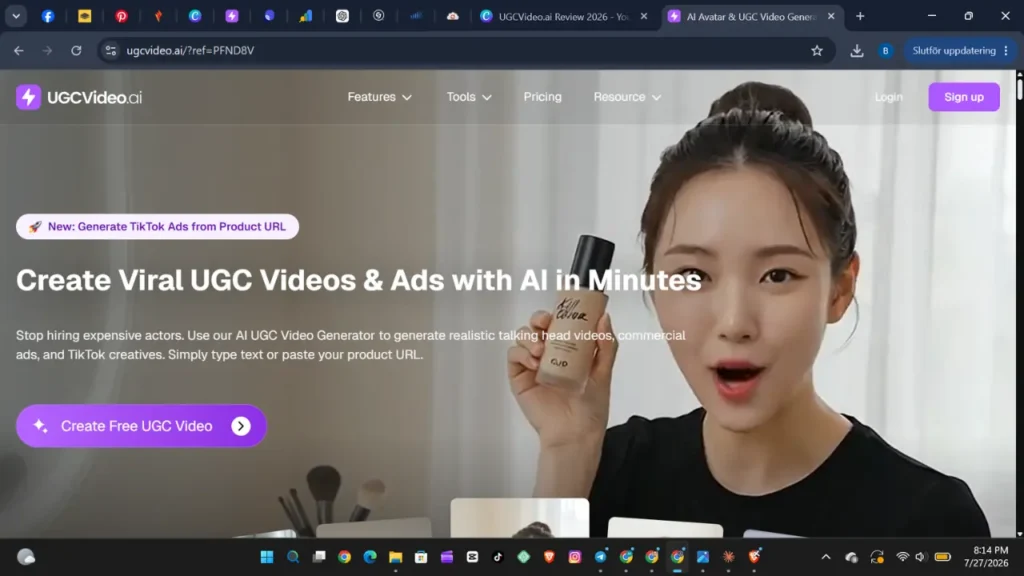Check battery status in system tray

[x=942, y=557]
